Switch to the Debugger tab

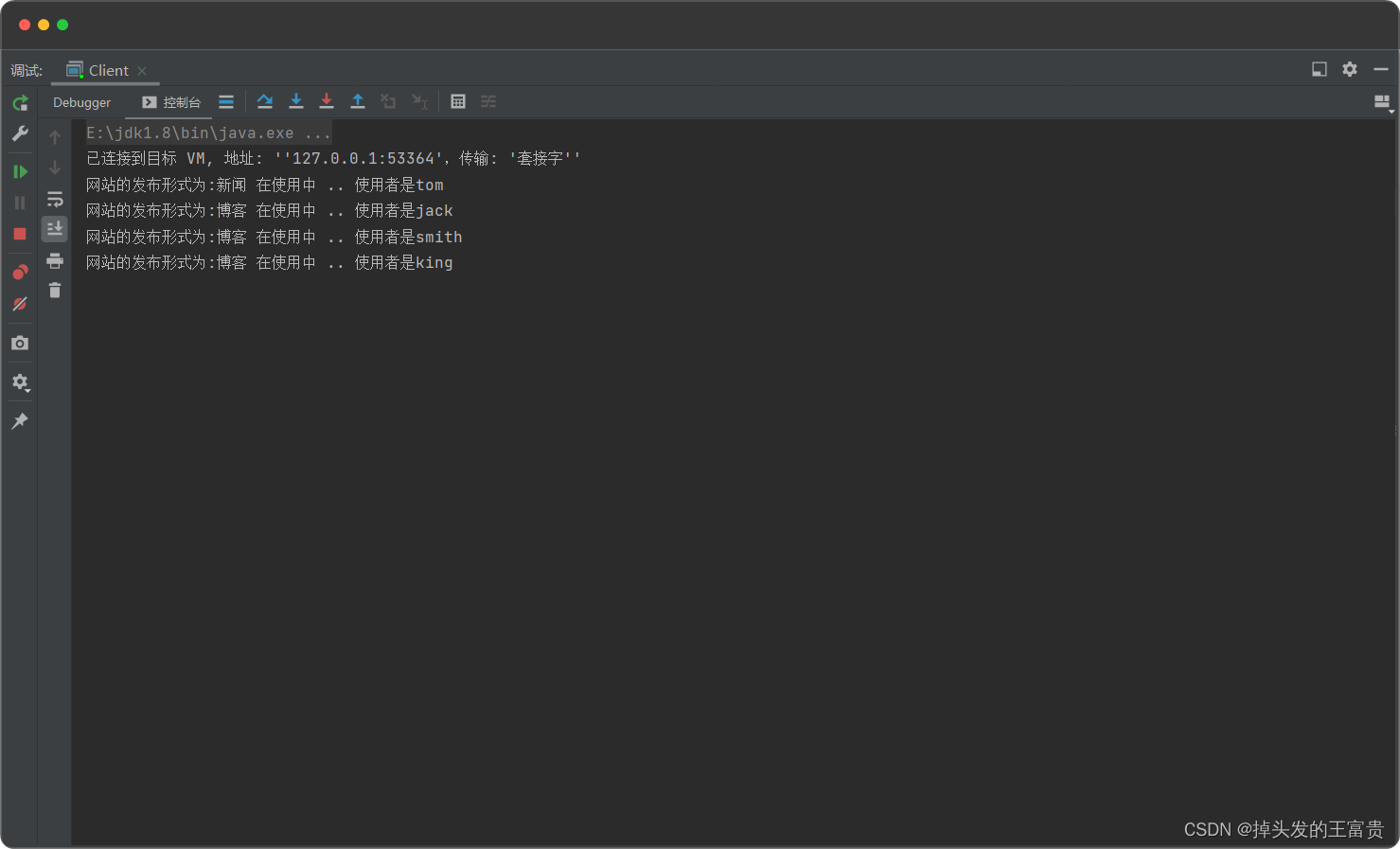[x=81, y=102]
